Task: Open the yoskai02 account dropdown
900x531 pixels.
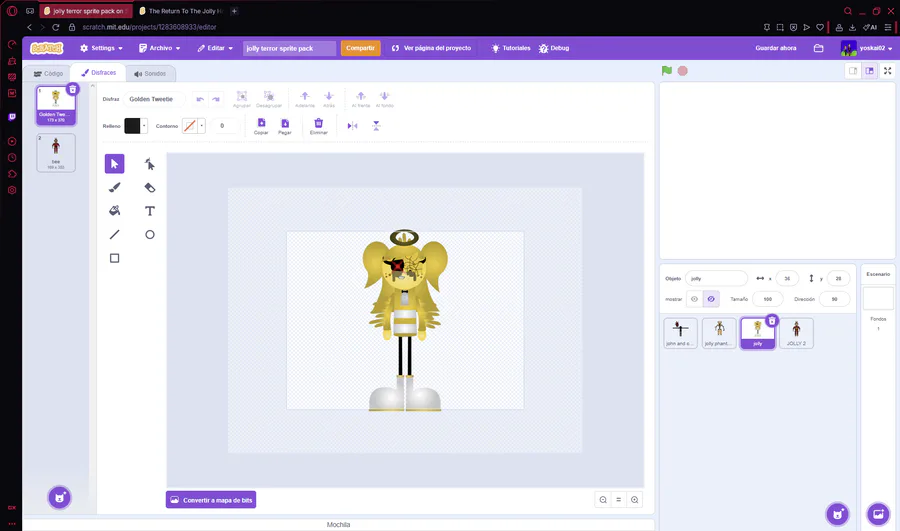Action: coord(867,48)
